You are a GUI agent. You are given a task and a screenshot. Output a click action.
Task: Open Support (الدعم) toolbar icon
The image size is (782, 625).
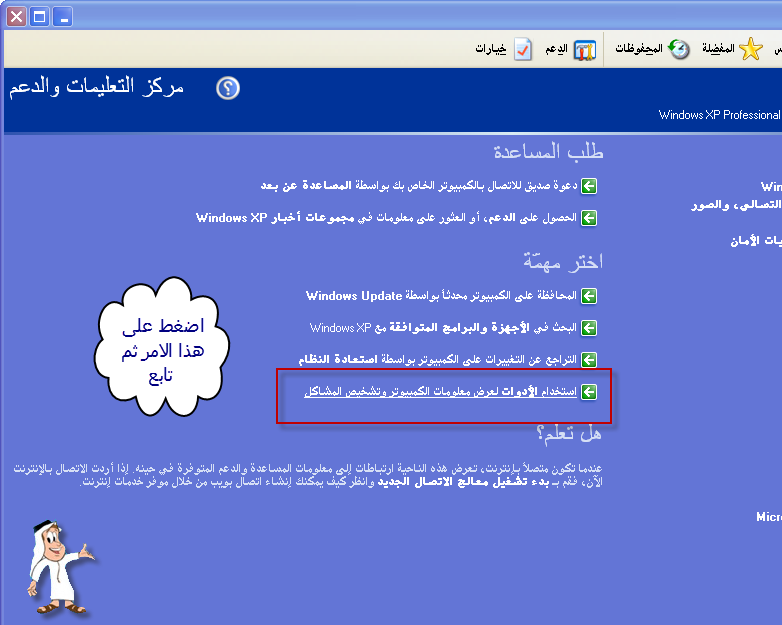coord(584,50)
